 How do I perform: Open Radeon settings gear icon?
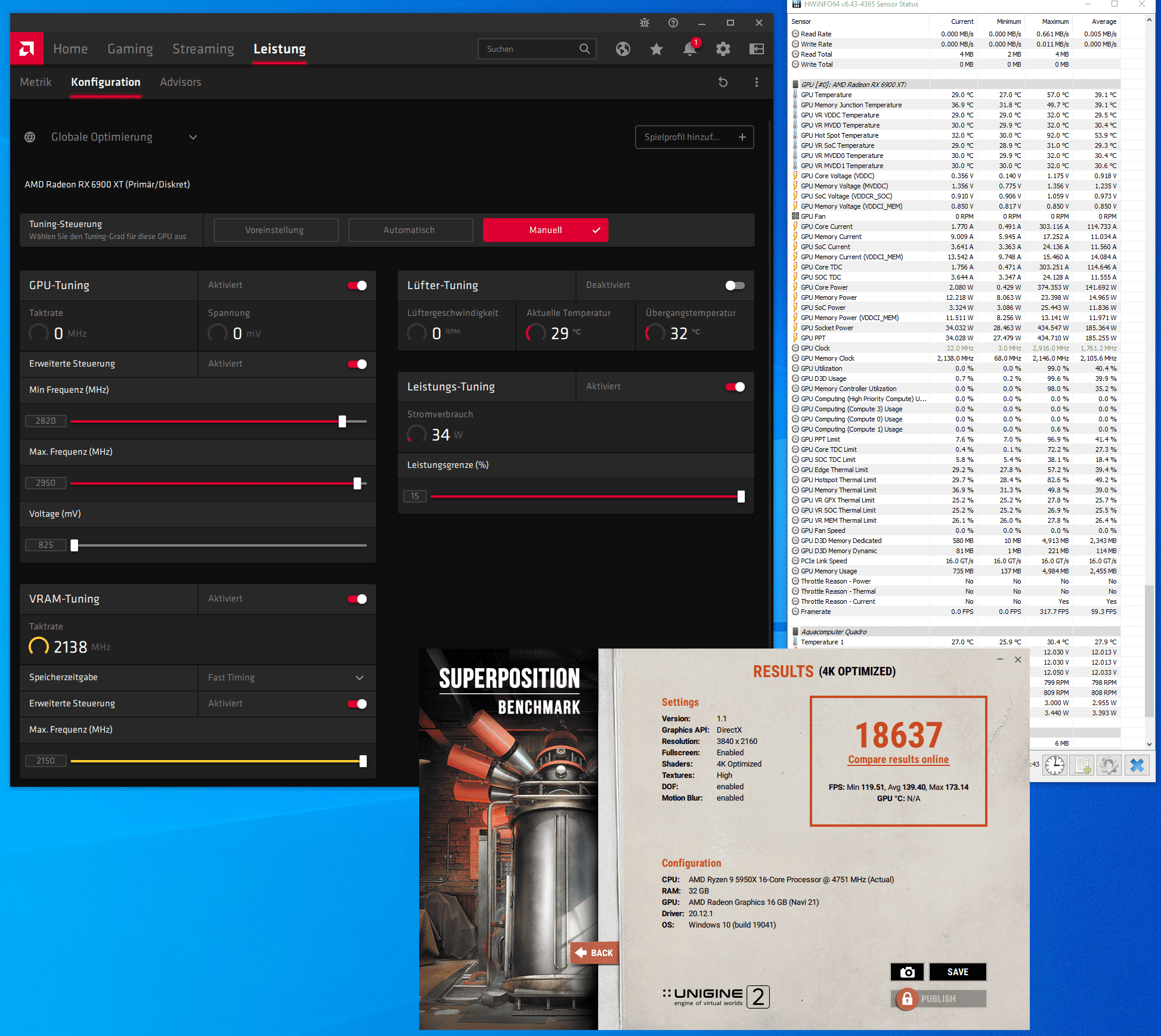tap(723, 49)
